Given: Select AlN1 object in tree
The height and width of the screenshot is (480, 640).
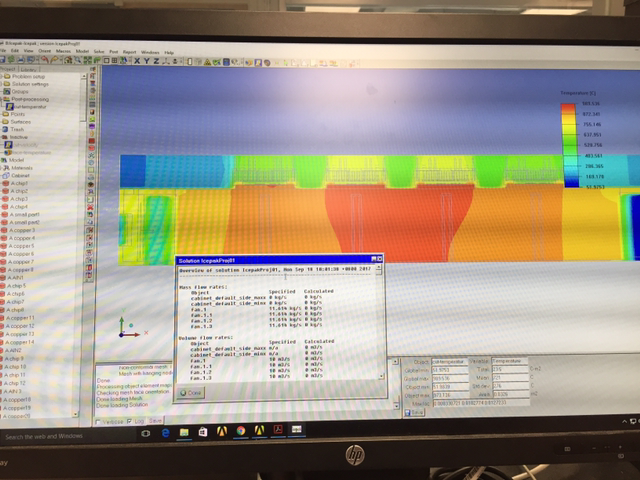Looking at the screenshot, I should pos(15,278).
